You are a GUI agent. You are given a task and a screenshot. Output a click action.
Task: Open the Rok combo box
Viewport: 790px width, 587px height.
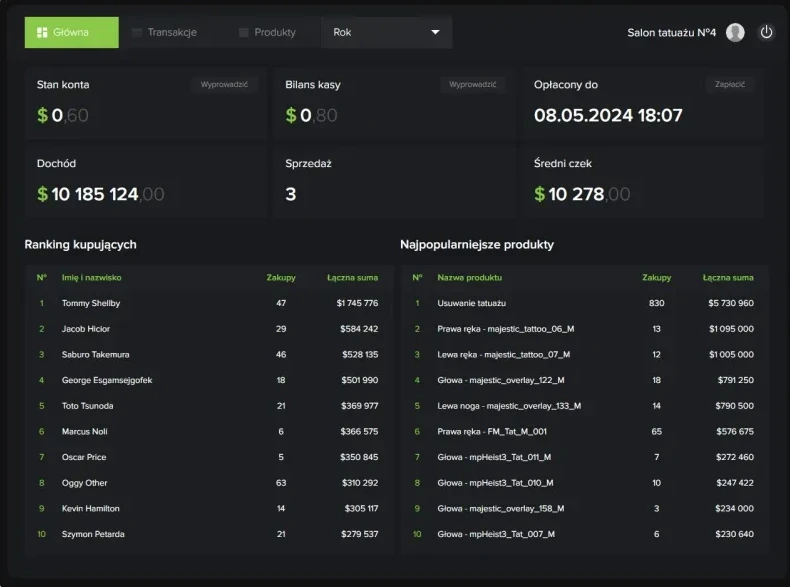click(x=386, y=32)
